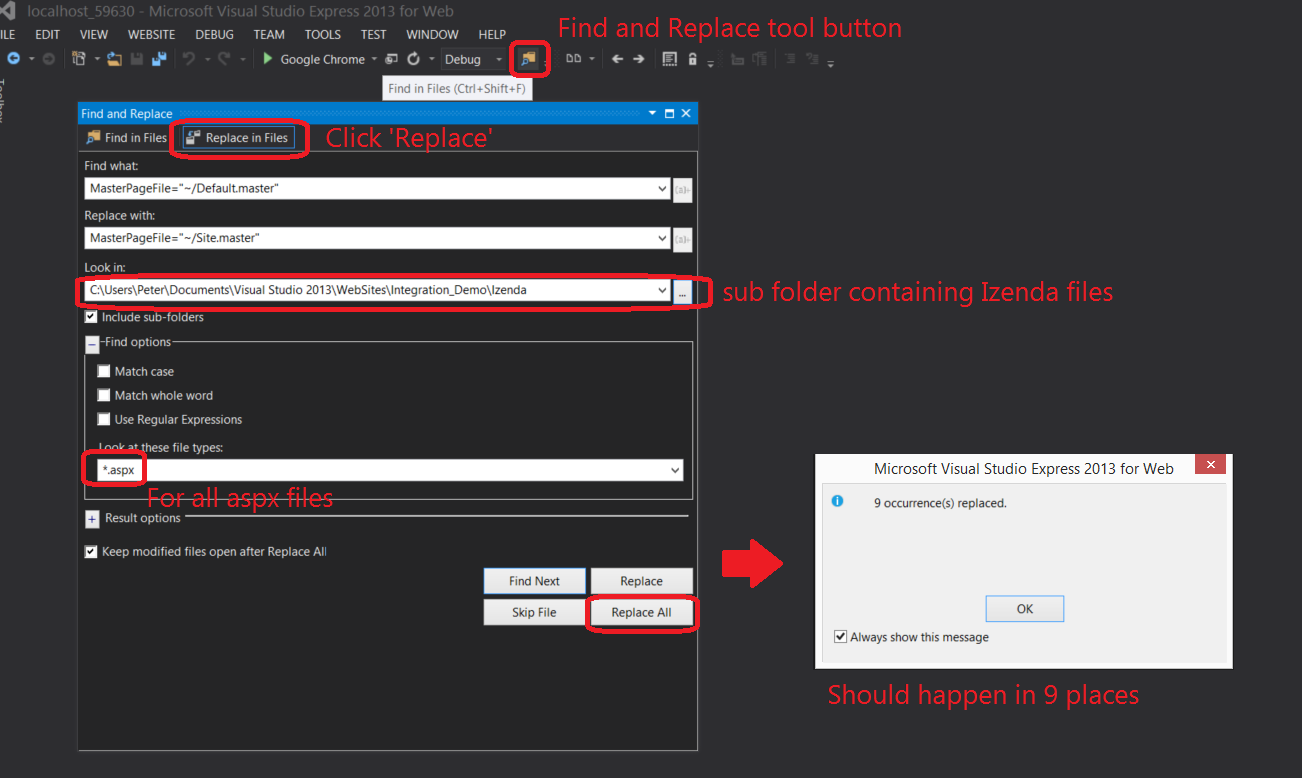The height and width of the screenshot is (778, 1302).
Task: Click the white left arrow toolbar icon
Action: (617, 59)
